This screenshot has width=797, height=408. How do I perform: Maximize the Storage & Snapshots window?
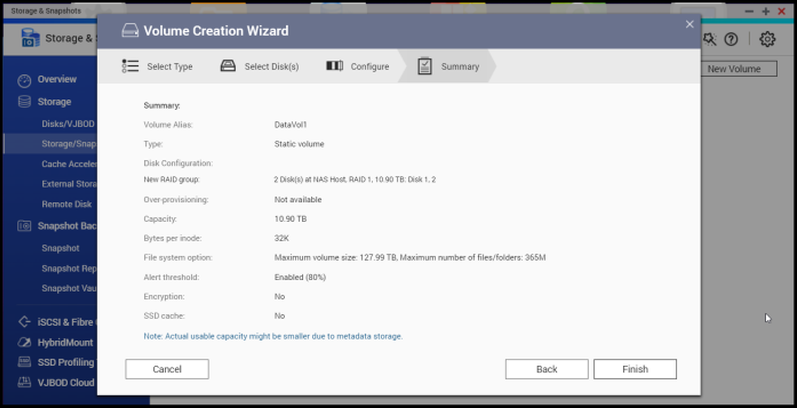point(765,11)
